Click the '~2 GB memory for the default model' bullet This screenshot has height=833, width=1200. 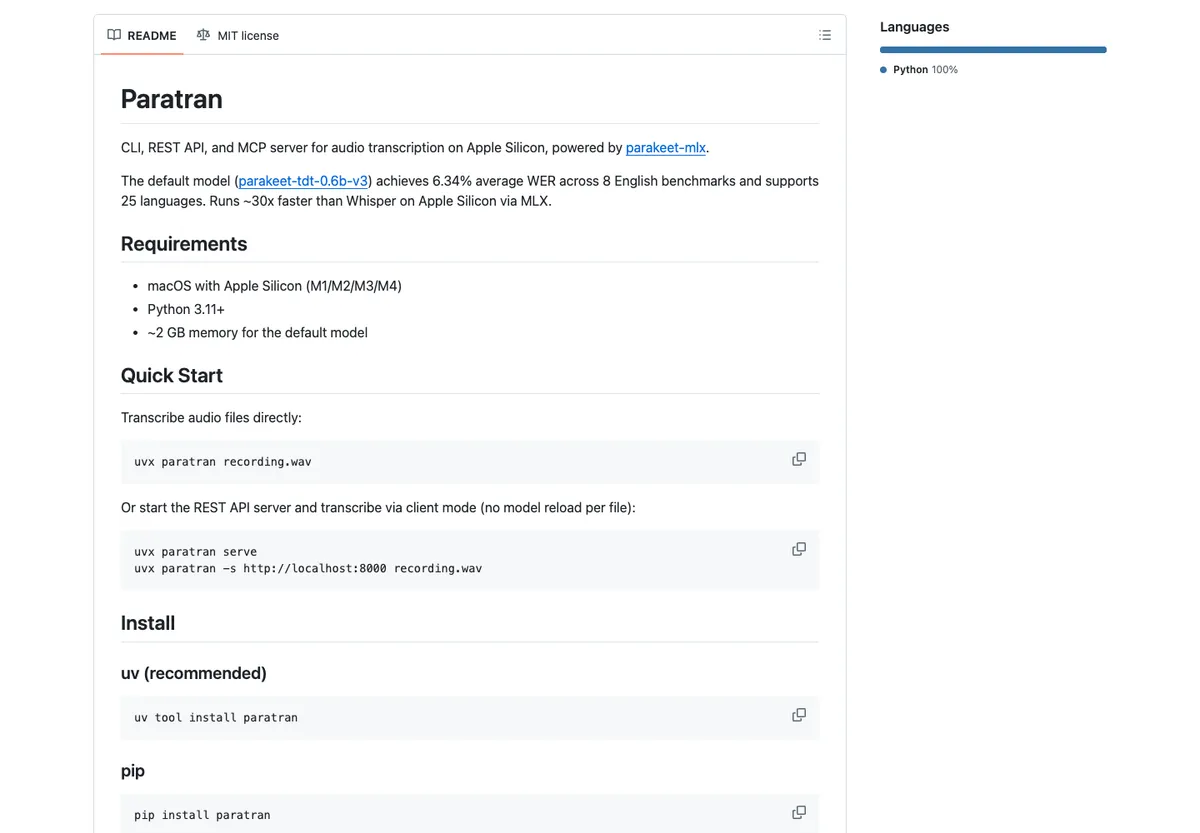[x=257, y=332]
